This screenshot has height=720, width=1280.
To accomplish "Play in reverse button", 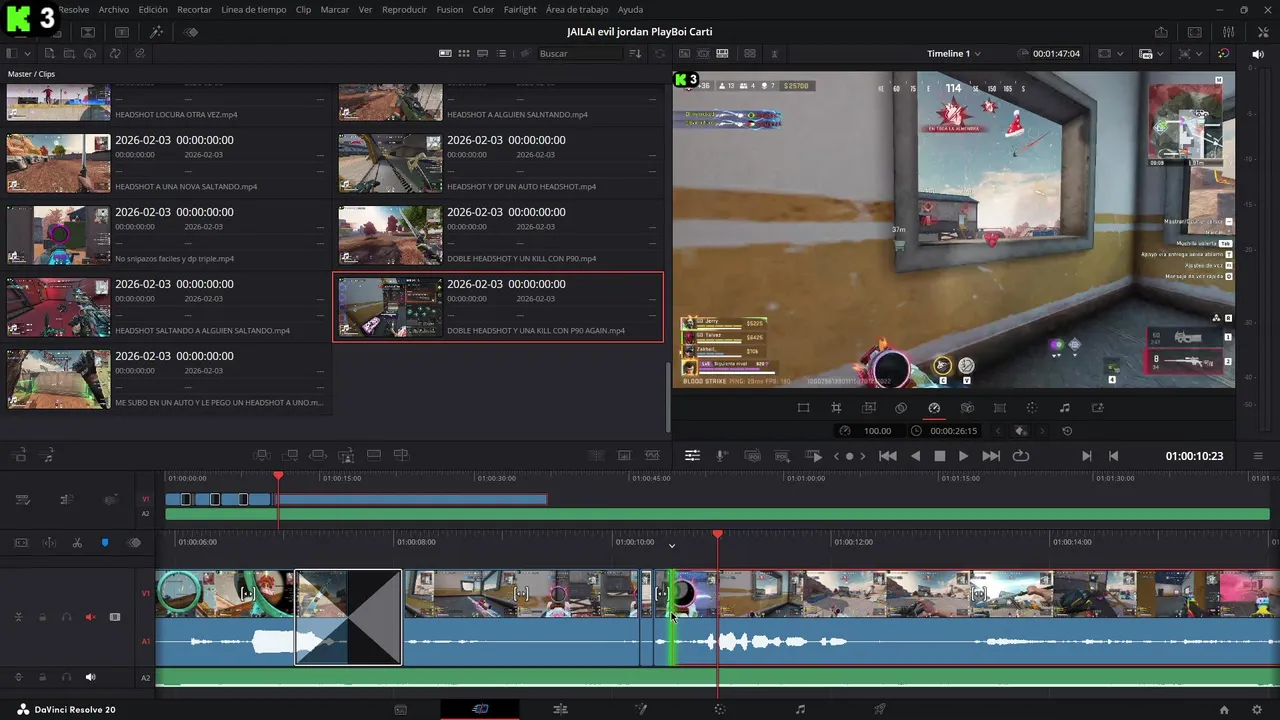I will tap(915, 456).
